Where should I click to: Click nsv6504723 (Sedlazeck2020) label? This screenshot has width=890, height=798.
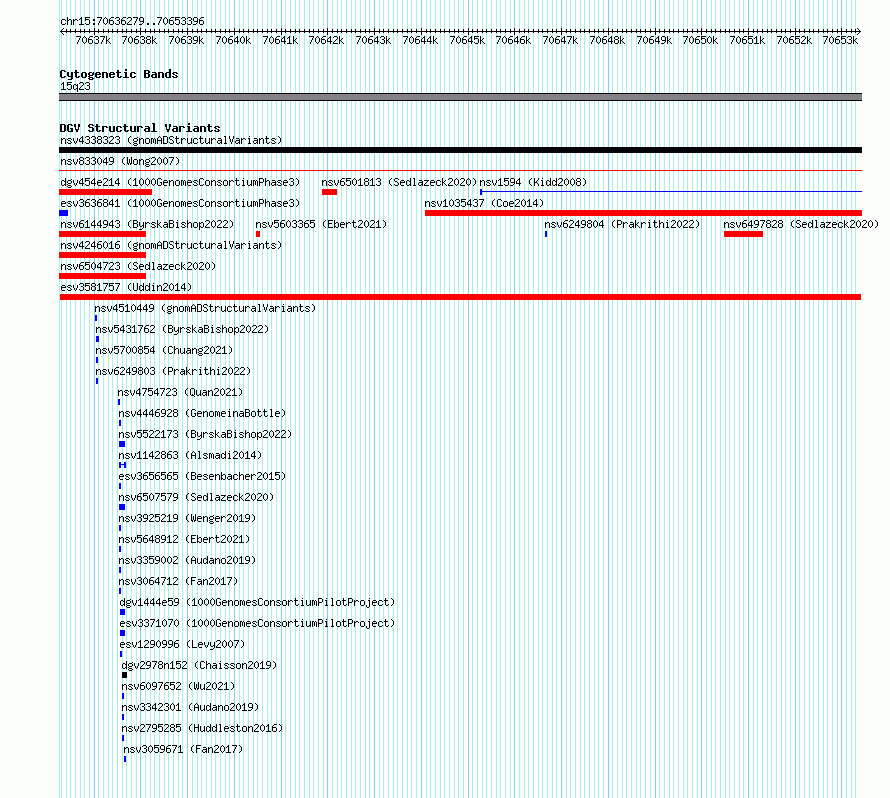click(x=138, y=266)
